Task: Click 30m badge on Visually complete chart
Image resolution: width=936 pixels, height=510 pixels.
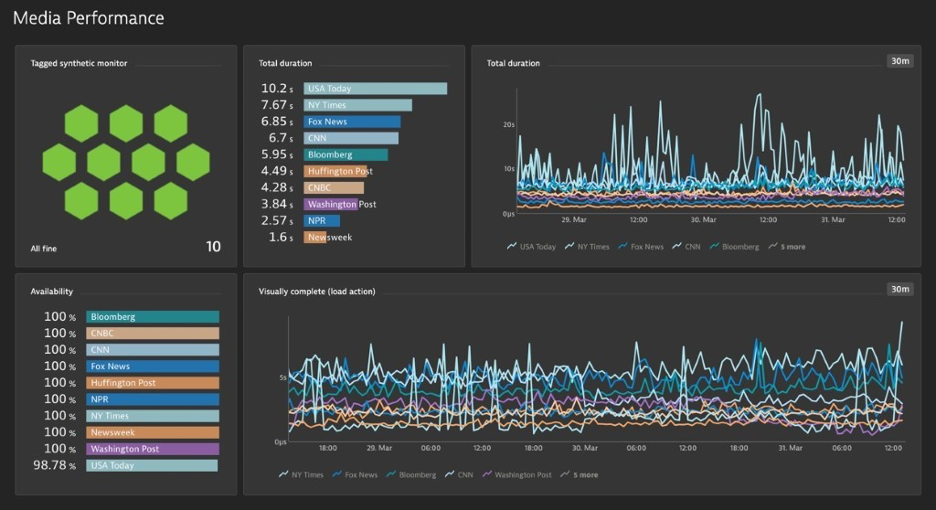Action: click(900, 289)
